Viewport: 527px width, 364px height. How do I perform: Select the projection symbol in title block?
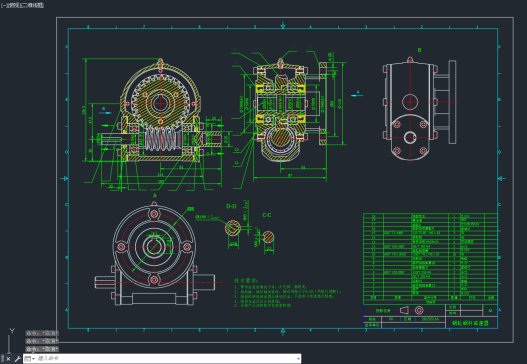pyautogui.click(x=412, y=310)
